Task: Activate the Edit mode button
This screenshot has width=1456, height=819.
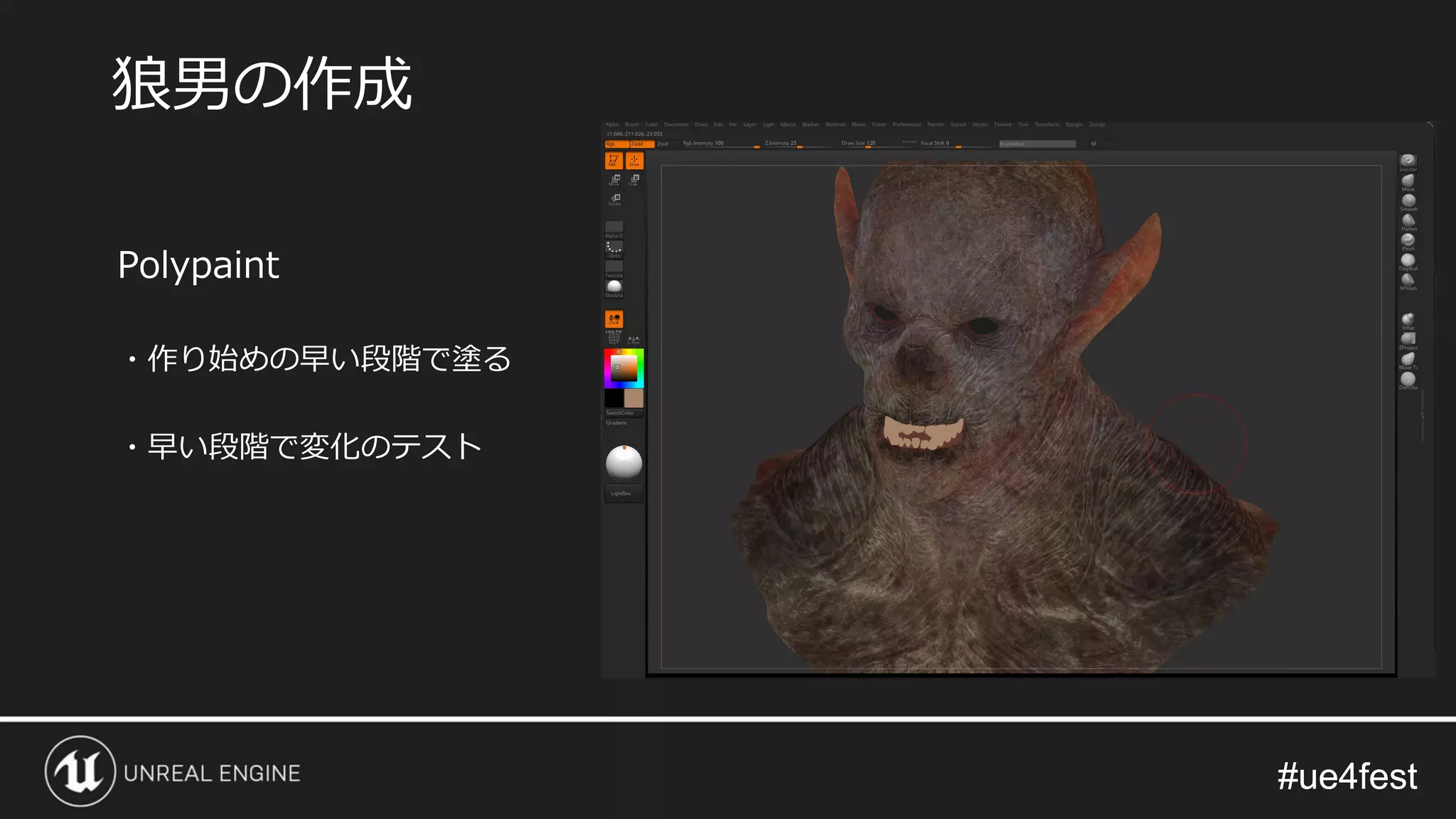Action: (614, 161)
